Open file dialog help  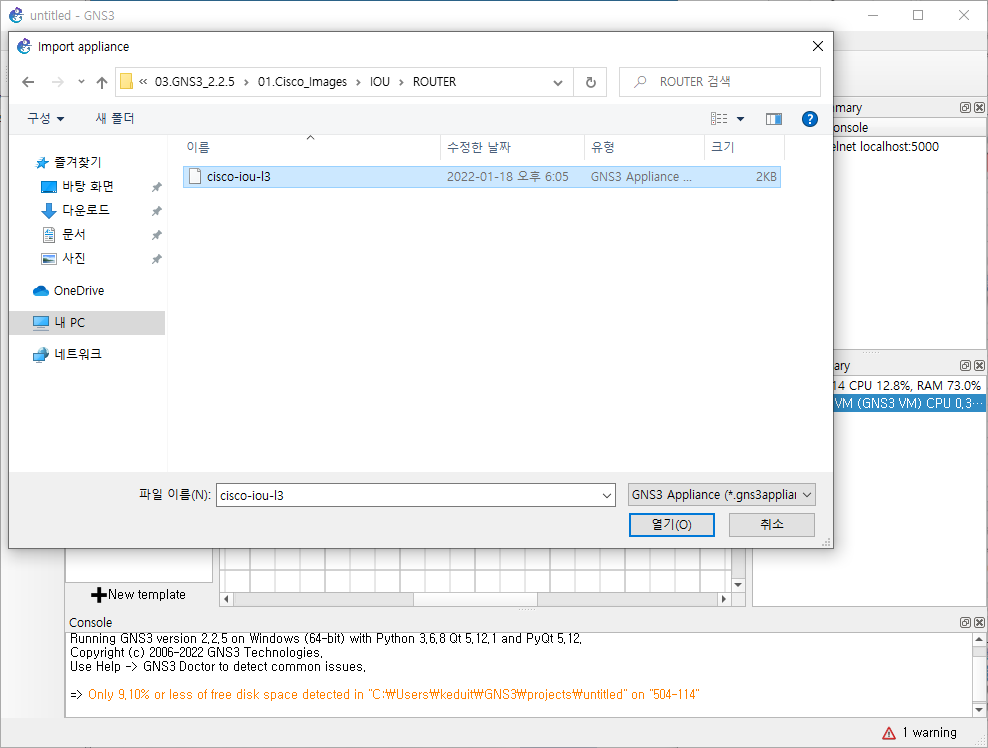(x=810, y=118)
